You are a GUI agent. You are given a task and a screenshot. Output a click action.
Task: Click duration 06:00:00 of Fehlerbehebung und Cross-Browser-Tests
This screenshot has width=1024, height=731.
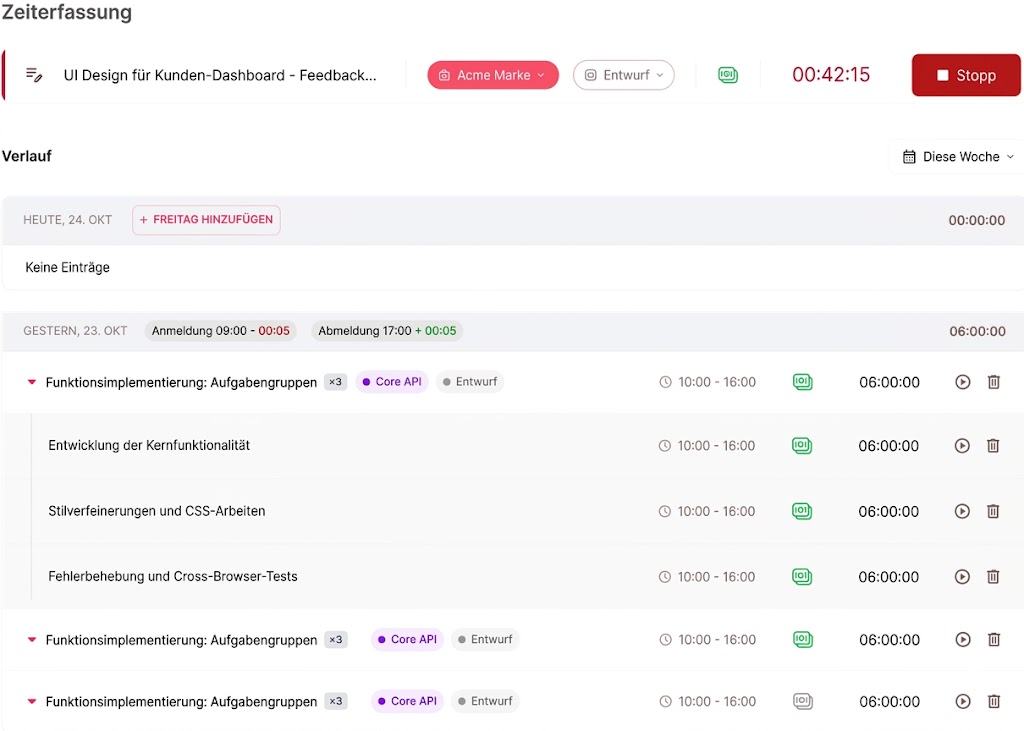point(888,577)
